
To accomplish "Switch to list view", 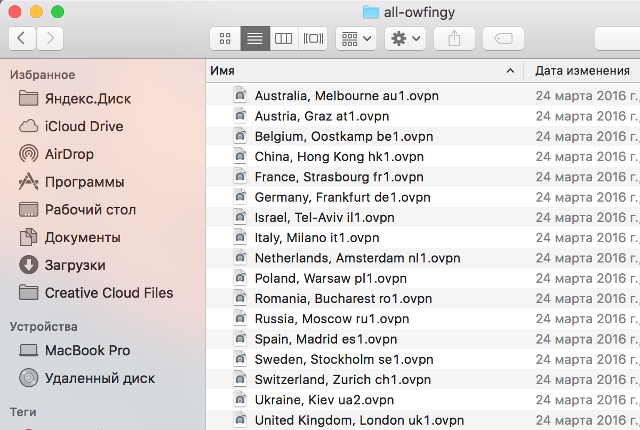I will [255, 38].
